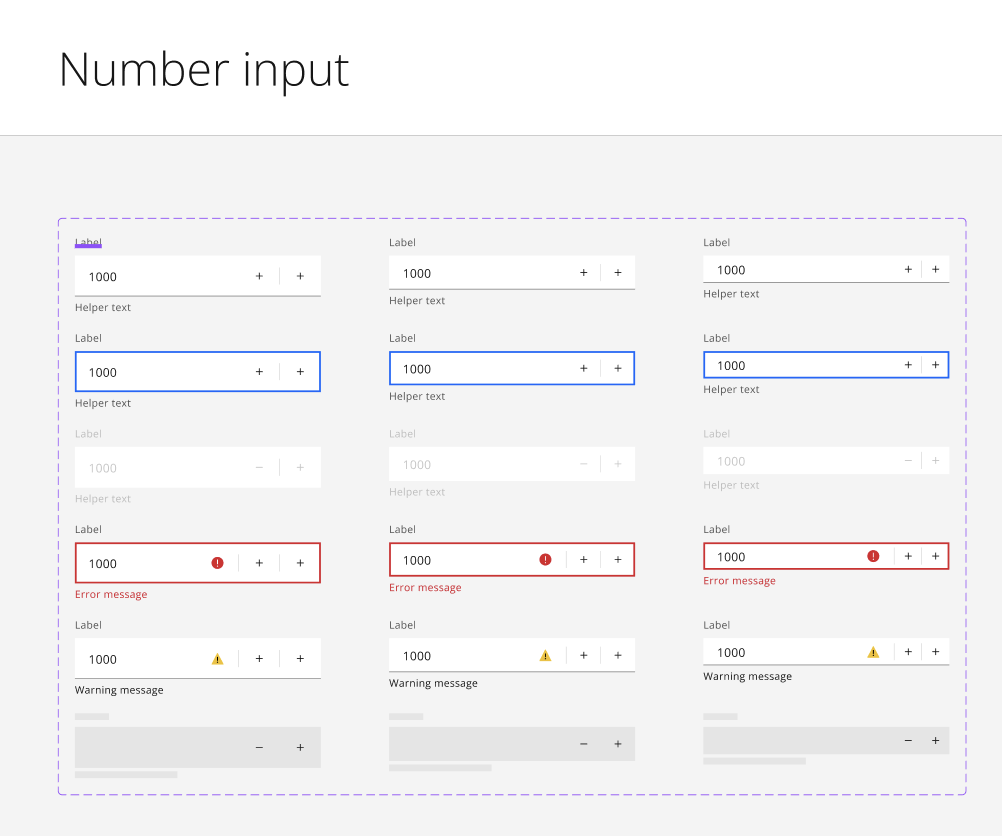1002x836 pixels.
Task: Click the plus icon in the large skeleton input
Action: point(300,747)
